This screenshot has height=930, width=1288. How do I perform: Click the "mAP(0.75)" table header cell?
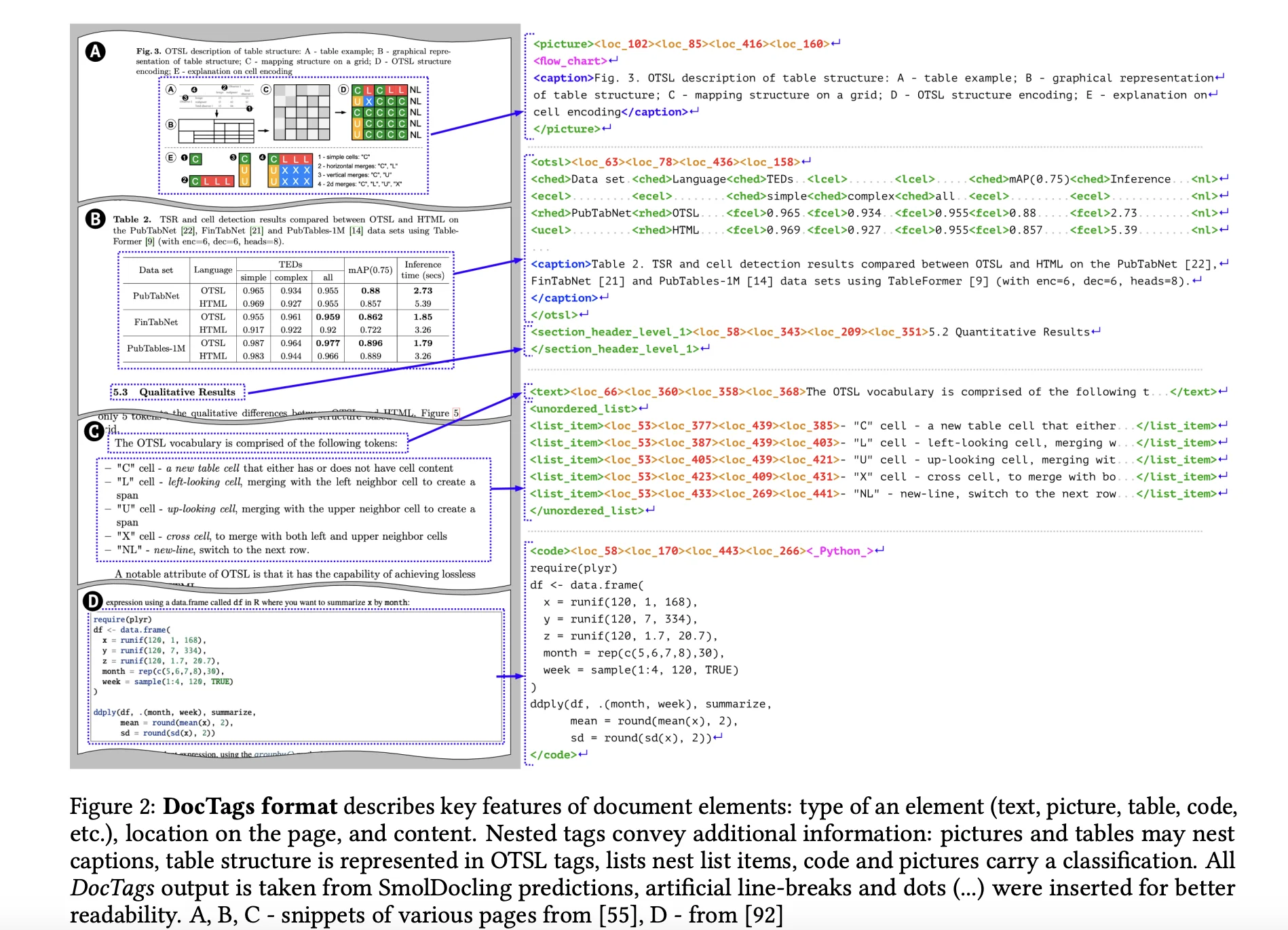click(371, 270)
